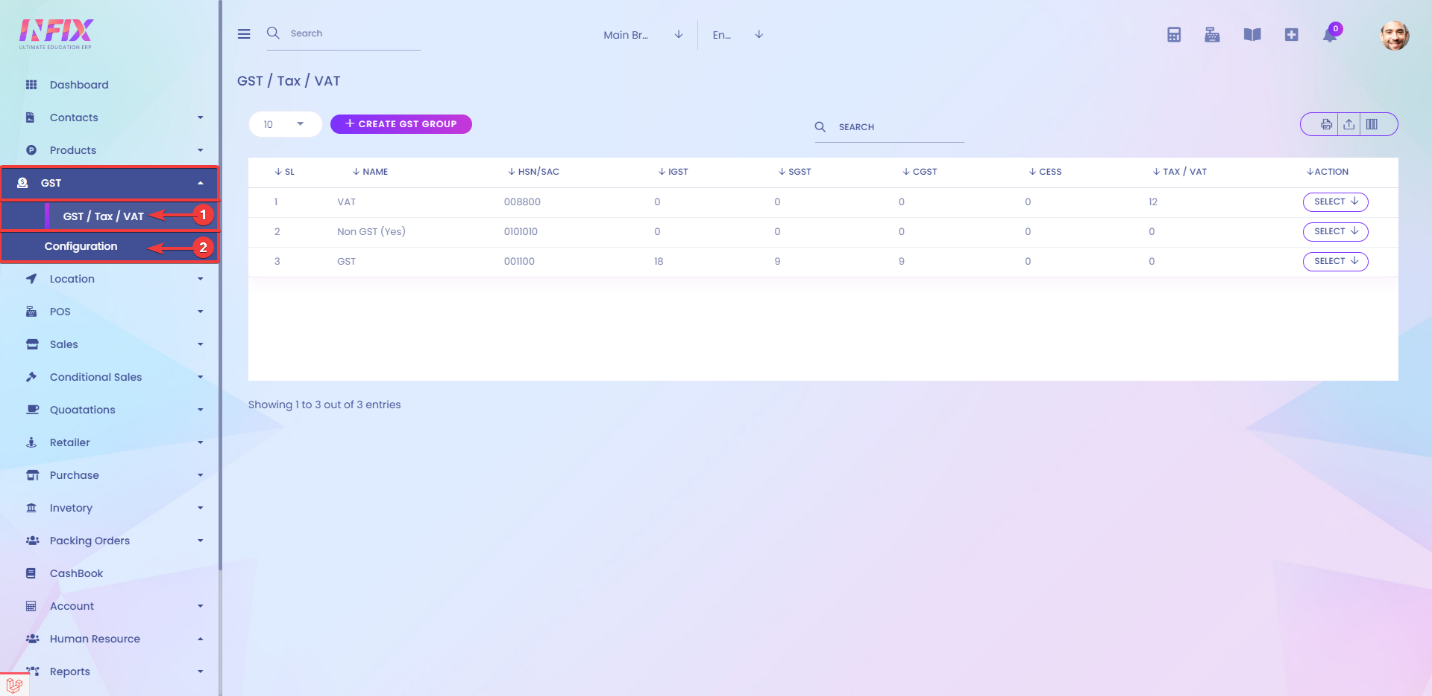Click the INFIX logo
The image size is (1432, 696).
[x=58, y=34]
